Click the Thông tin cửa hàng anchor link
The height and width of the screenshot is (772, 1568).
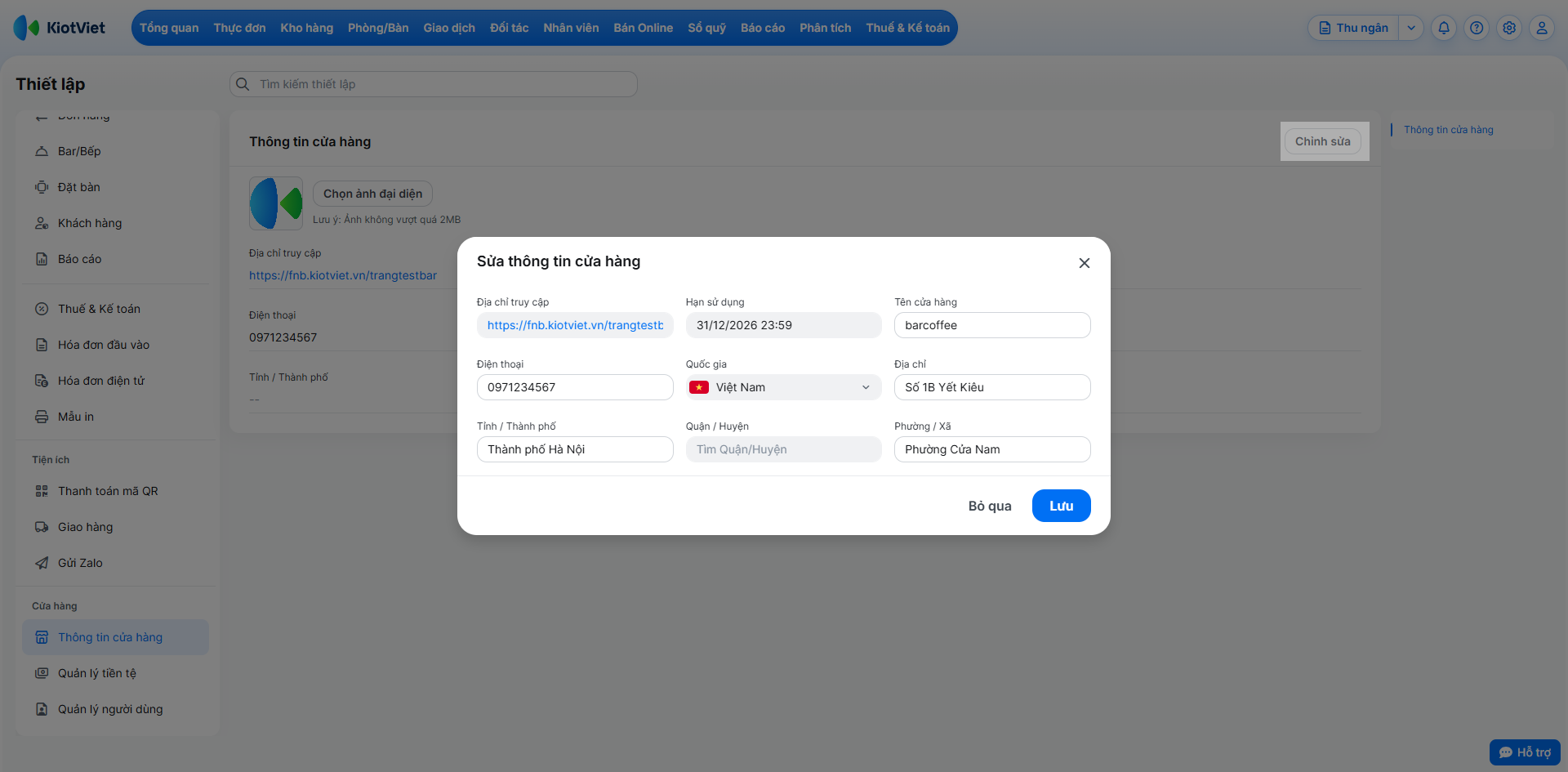(1449, 130)
